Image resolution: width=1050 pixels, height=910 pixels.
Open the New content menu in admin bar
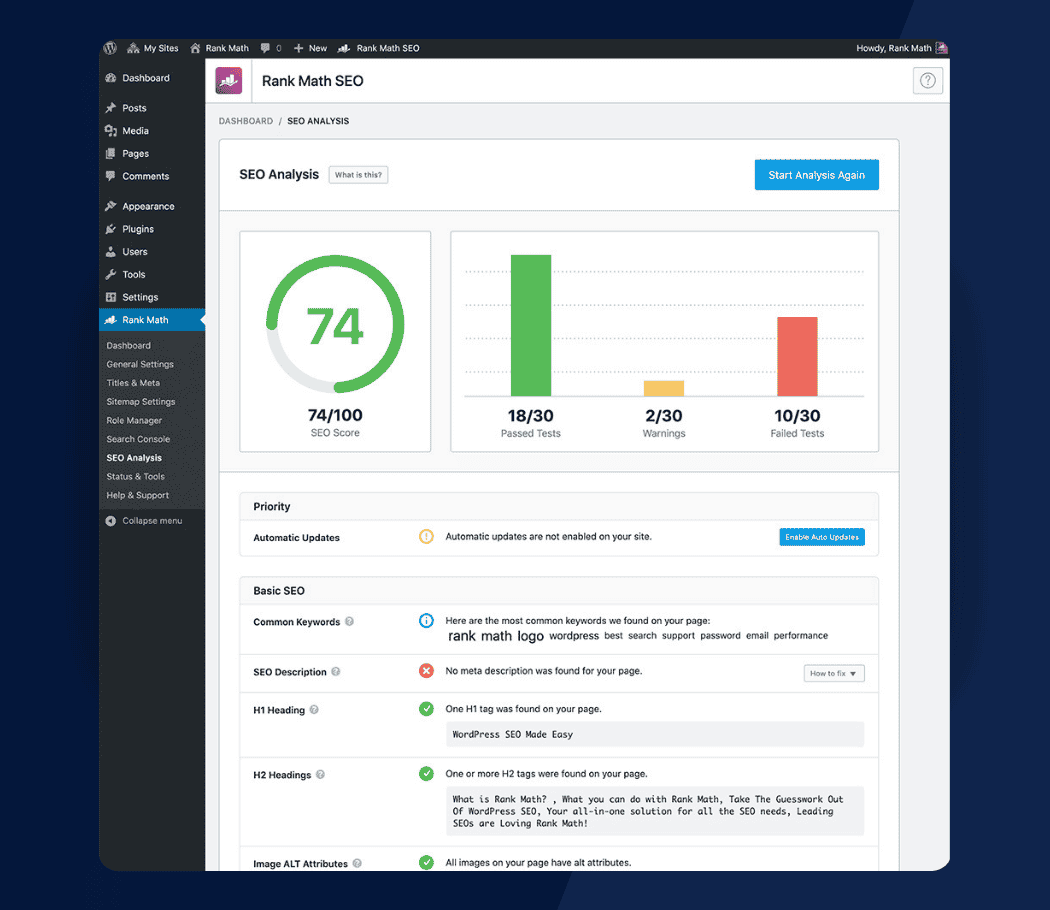pyautogui.click(x=310, y=48)
